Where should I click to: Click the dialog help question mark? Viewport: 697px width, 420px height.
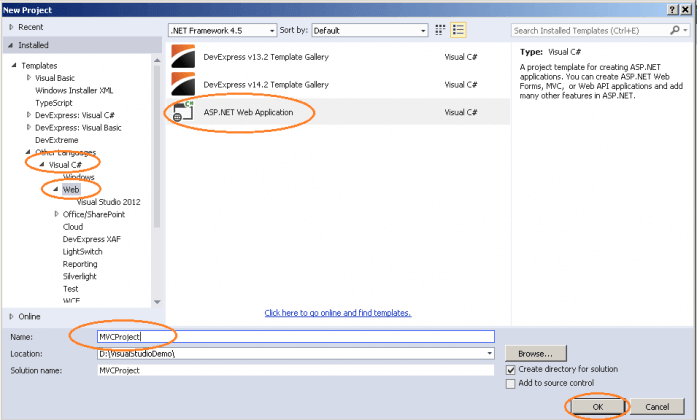pyautogui.click(x=670, y=7)
